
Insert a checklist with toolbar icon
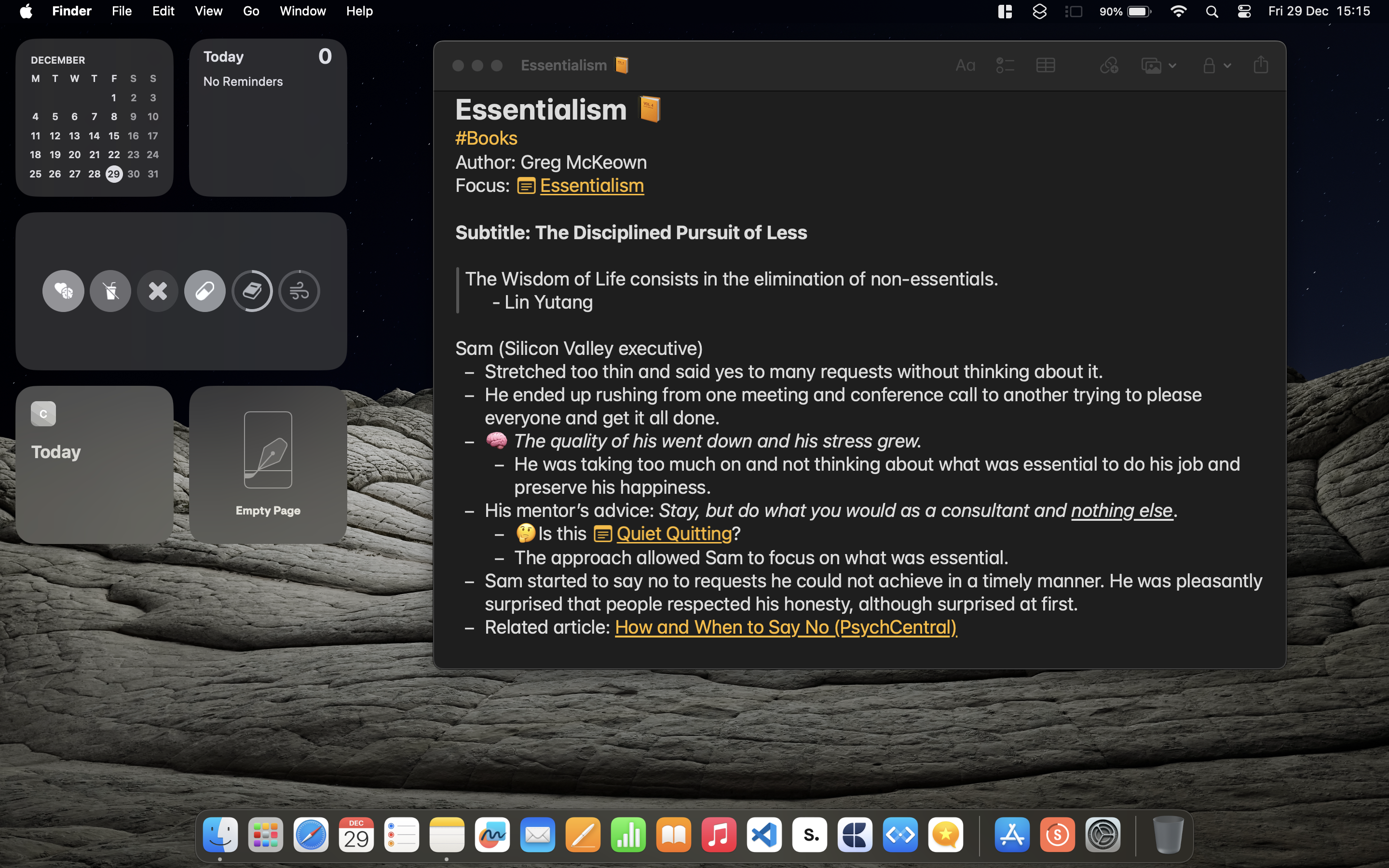point(1005,66)
